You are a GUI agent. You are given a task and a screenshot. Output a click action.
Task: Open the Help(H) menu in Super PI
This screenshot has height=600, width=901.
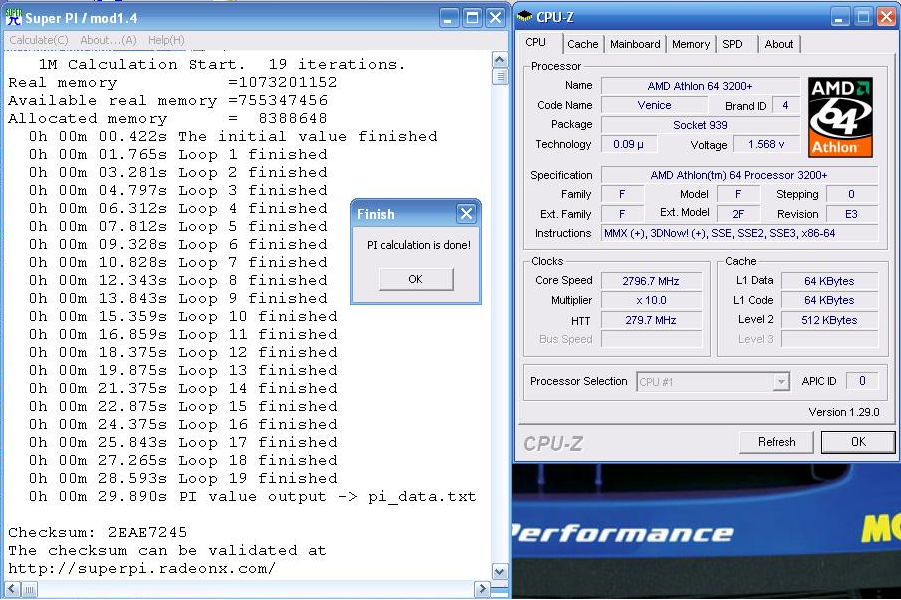[x=166, y=40]
